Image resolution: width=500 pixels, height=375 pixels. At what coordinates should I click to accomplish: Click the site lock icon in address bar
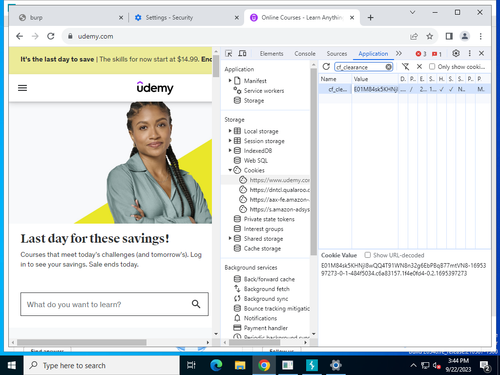tap(70, 36)
